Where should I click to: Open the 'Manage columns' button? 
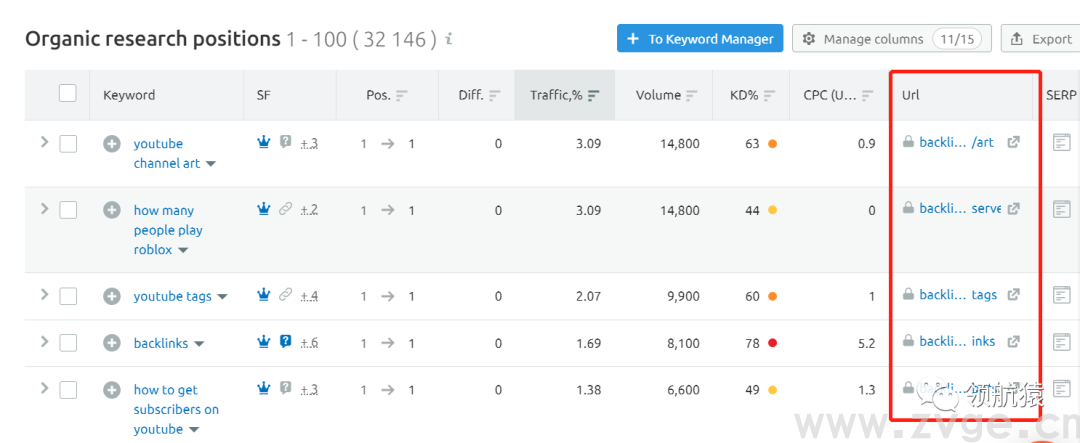tap(891, 39)
